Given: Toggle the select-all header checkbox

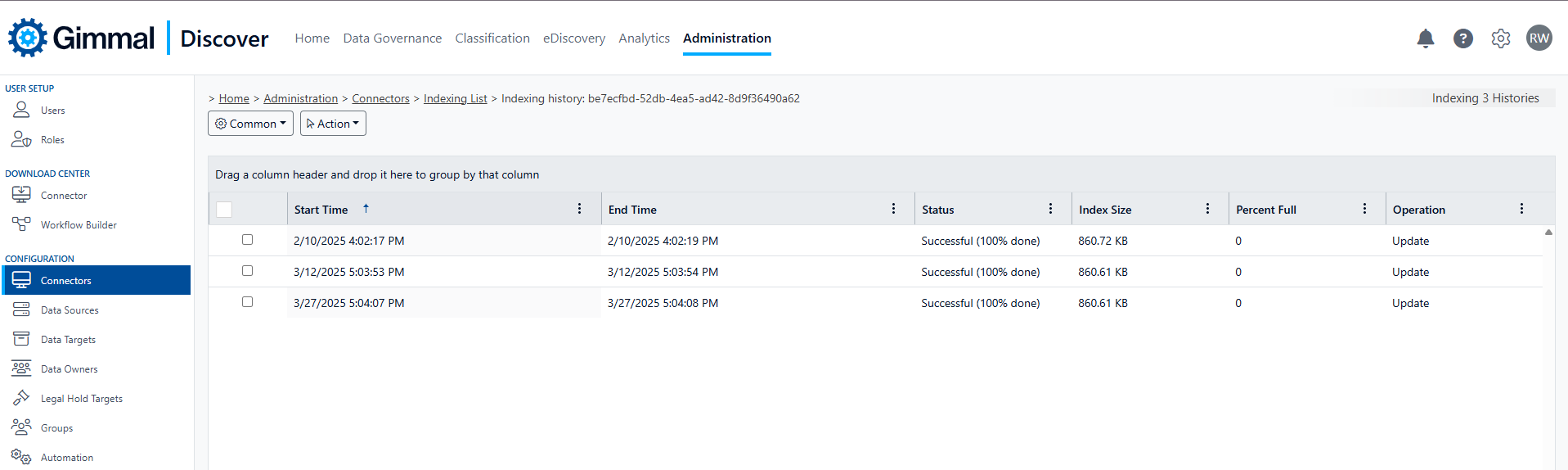Looking at the screenshot, I should (x=224, y=210).
